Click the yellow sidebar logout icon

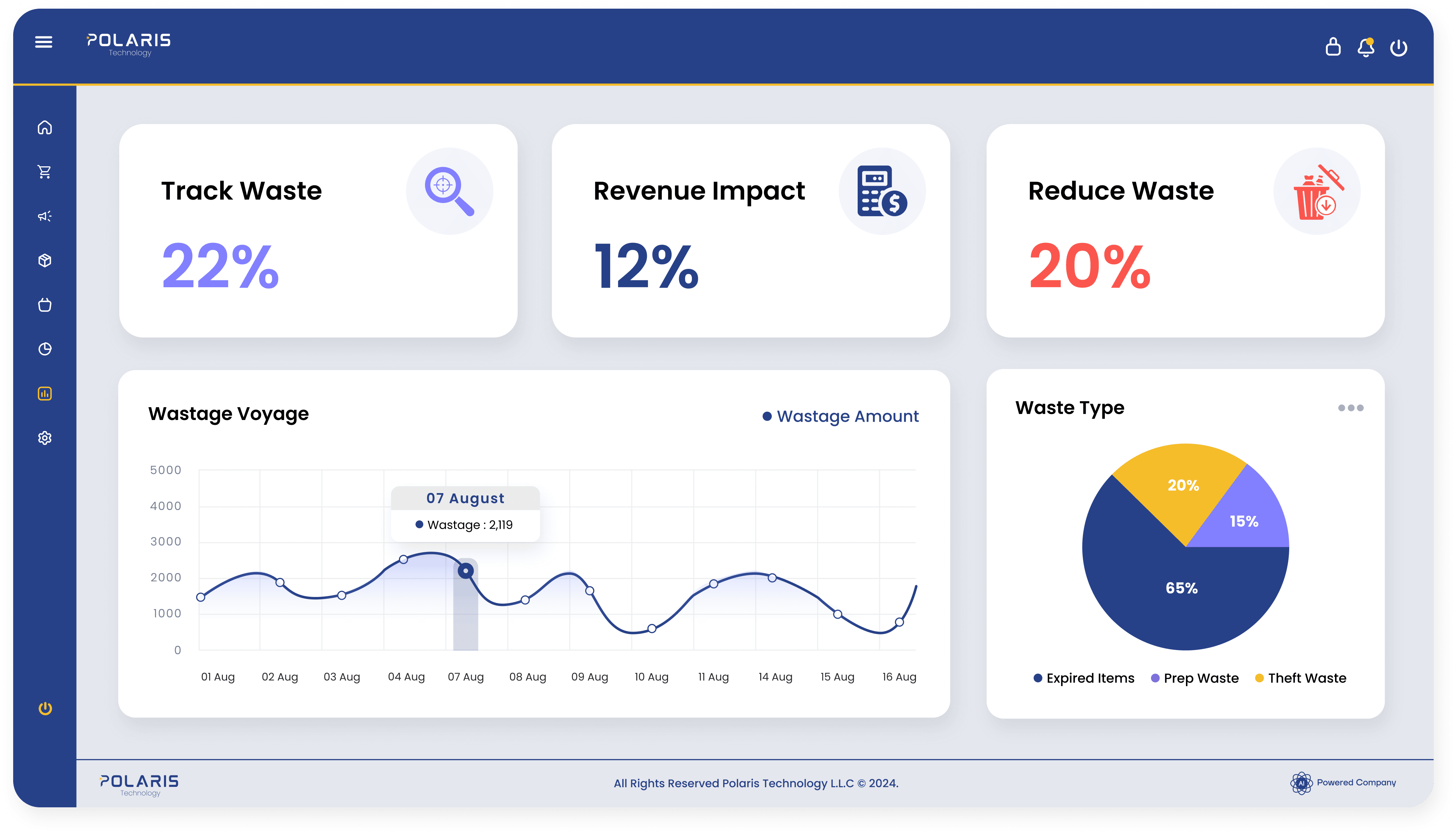click(45, 709)
